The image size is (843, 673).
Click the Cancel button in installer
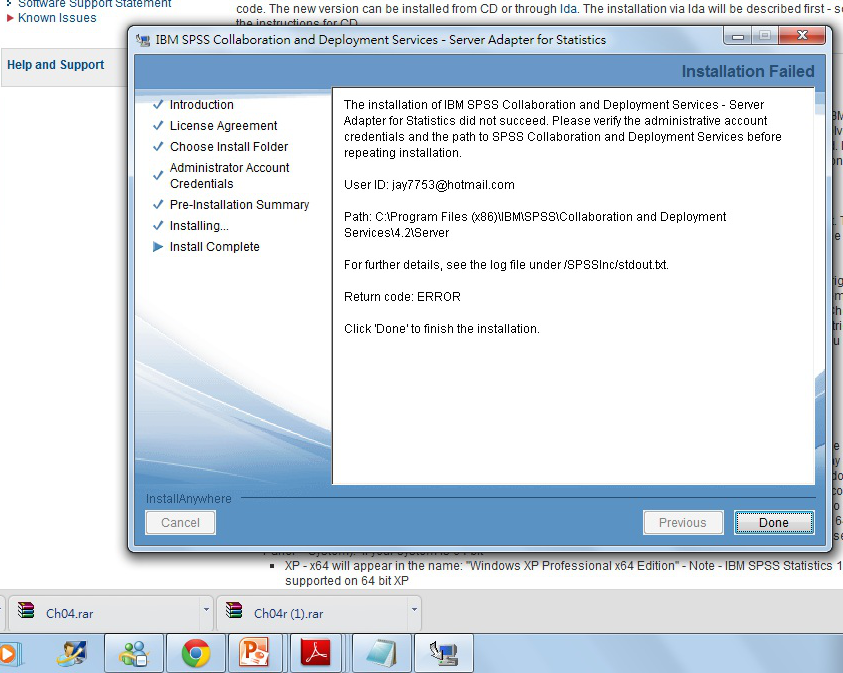point(180,522)
